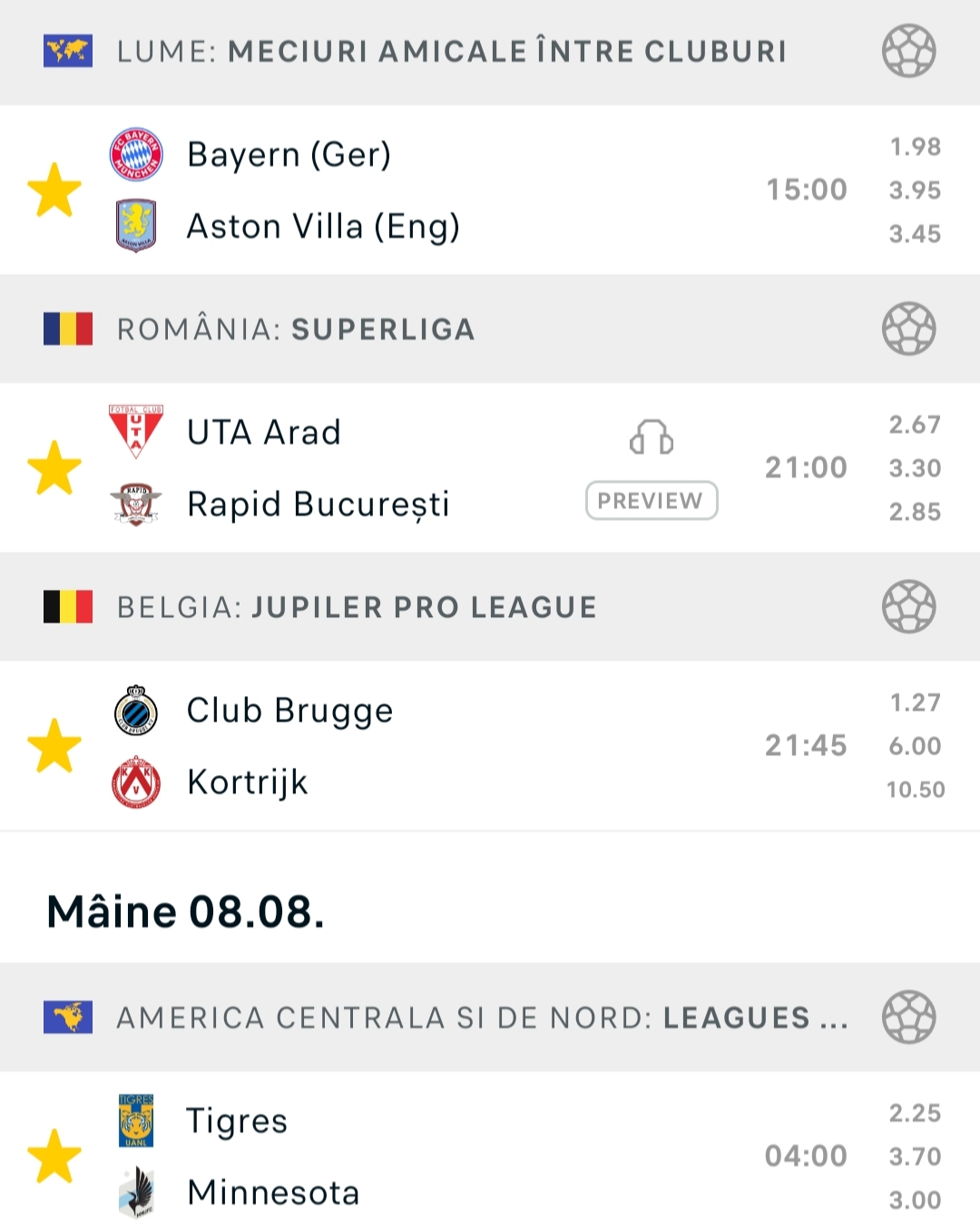Image resolution: width=980 pixels, height=1228 pixels.
Task: Select odds 1.27 for Club Brugge
Action: 915,702
